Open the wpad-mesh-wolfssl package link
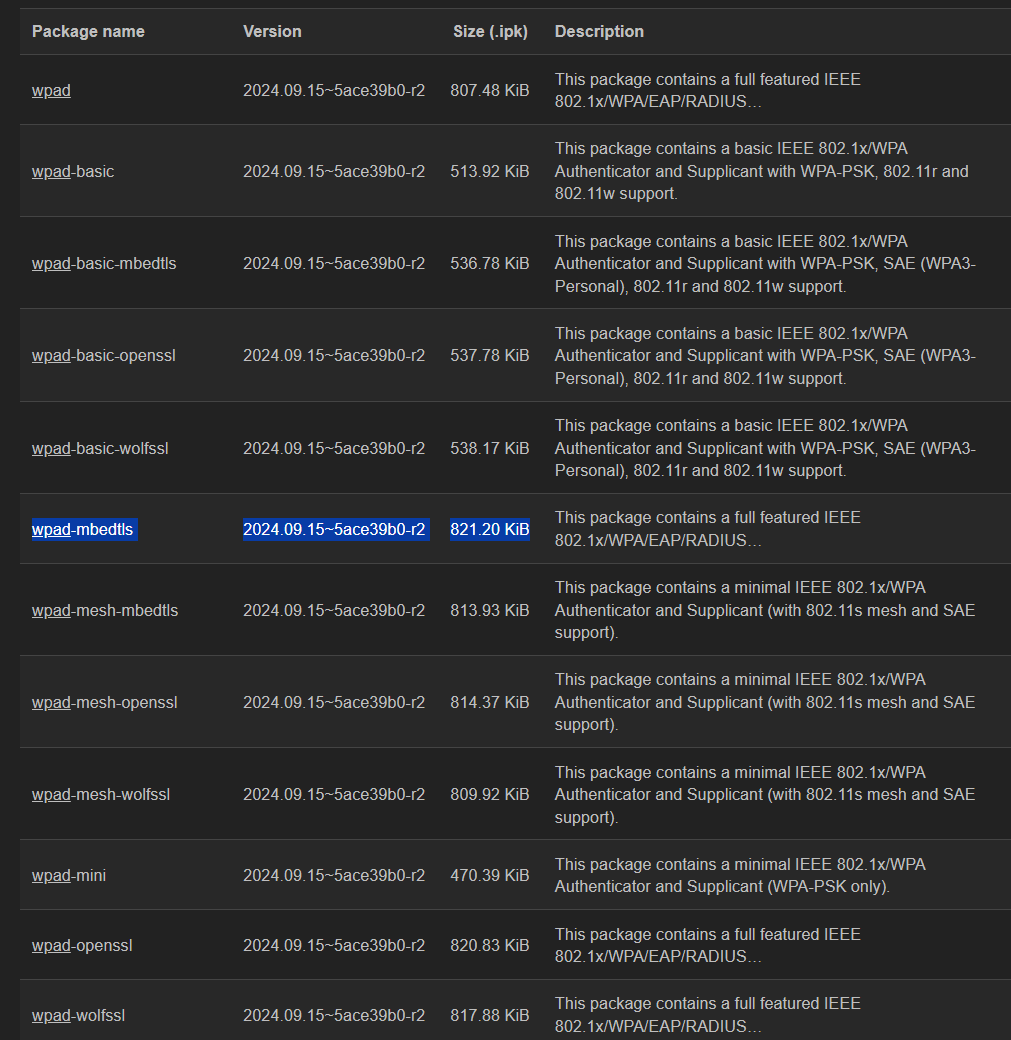Screen dimensions: 1011x1040 coord(101,795)
